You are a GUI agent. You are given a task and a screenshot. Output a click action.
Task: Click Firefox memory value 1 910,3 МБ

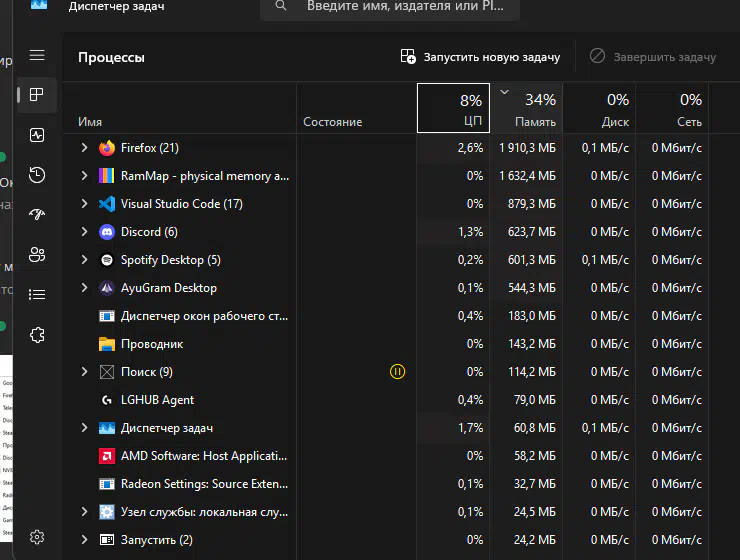pos(527,148)
